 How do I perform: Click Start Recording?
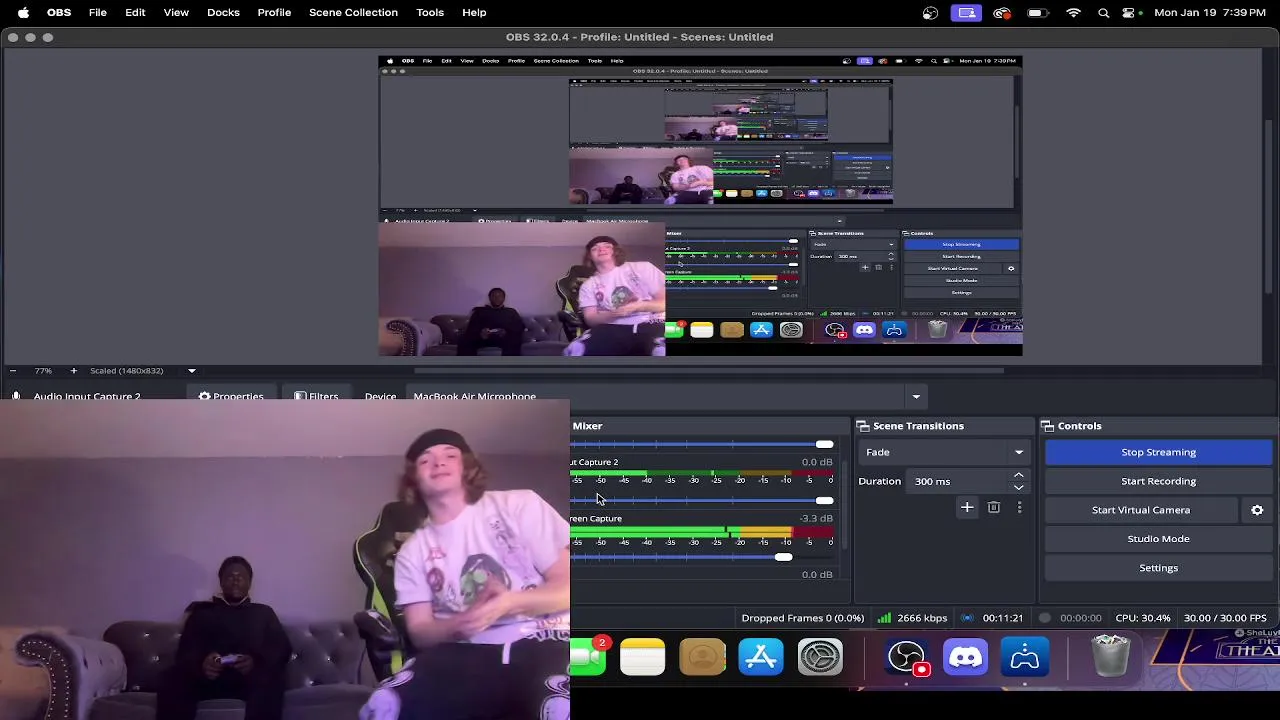(1158, 481)
